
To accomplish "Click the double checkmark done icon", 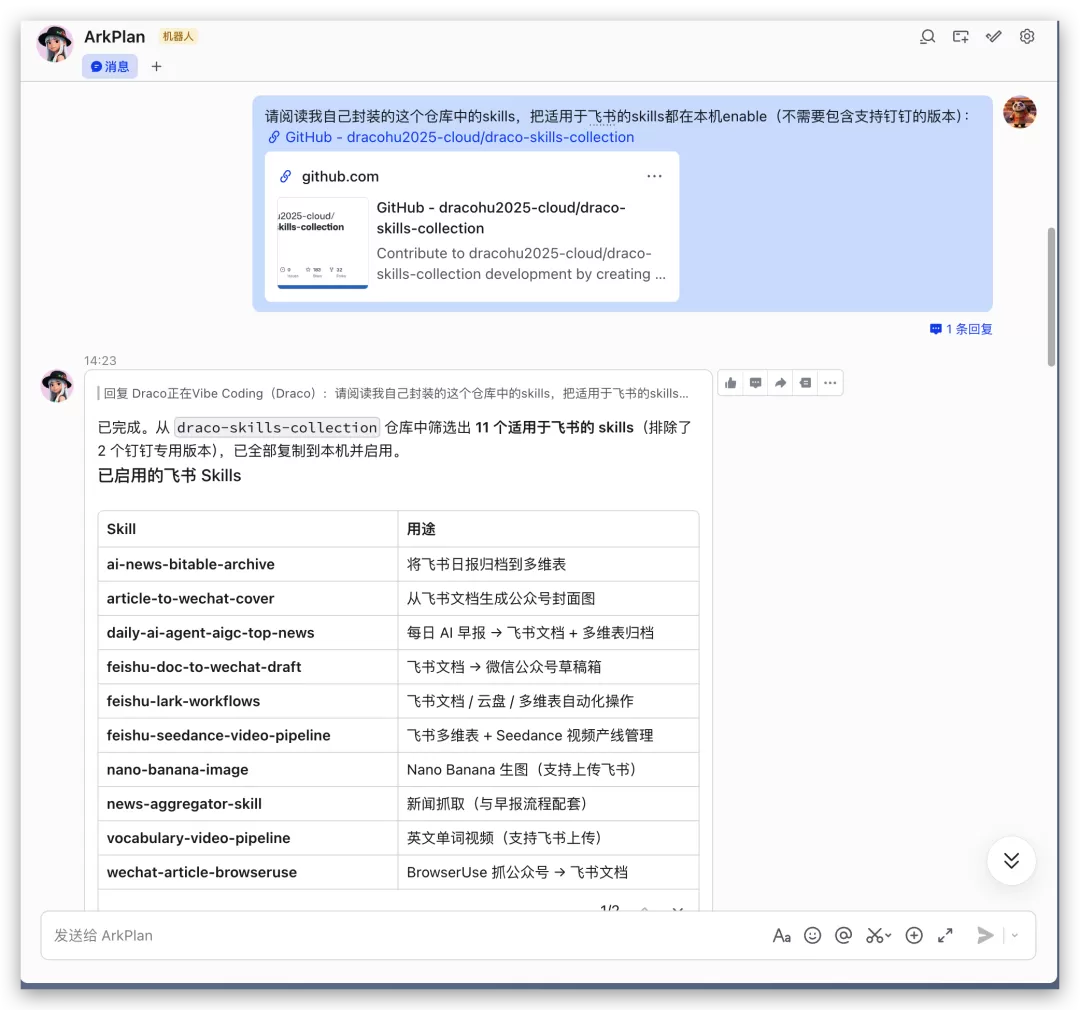I will click(x=993, y=37).
